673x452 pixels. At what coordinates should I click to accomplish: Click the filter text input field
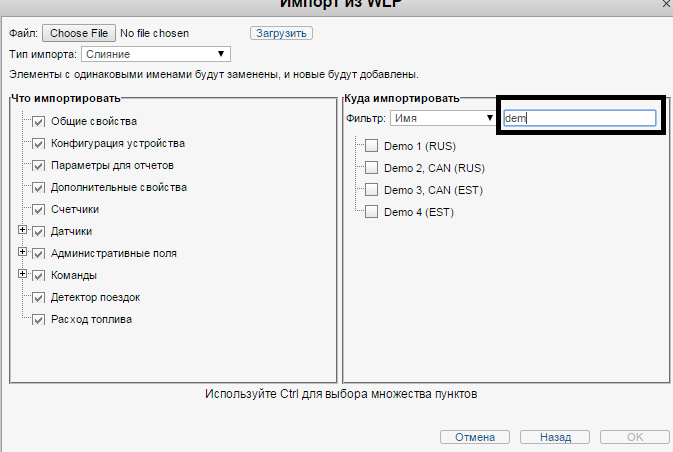579,118
